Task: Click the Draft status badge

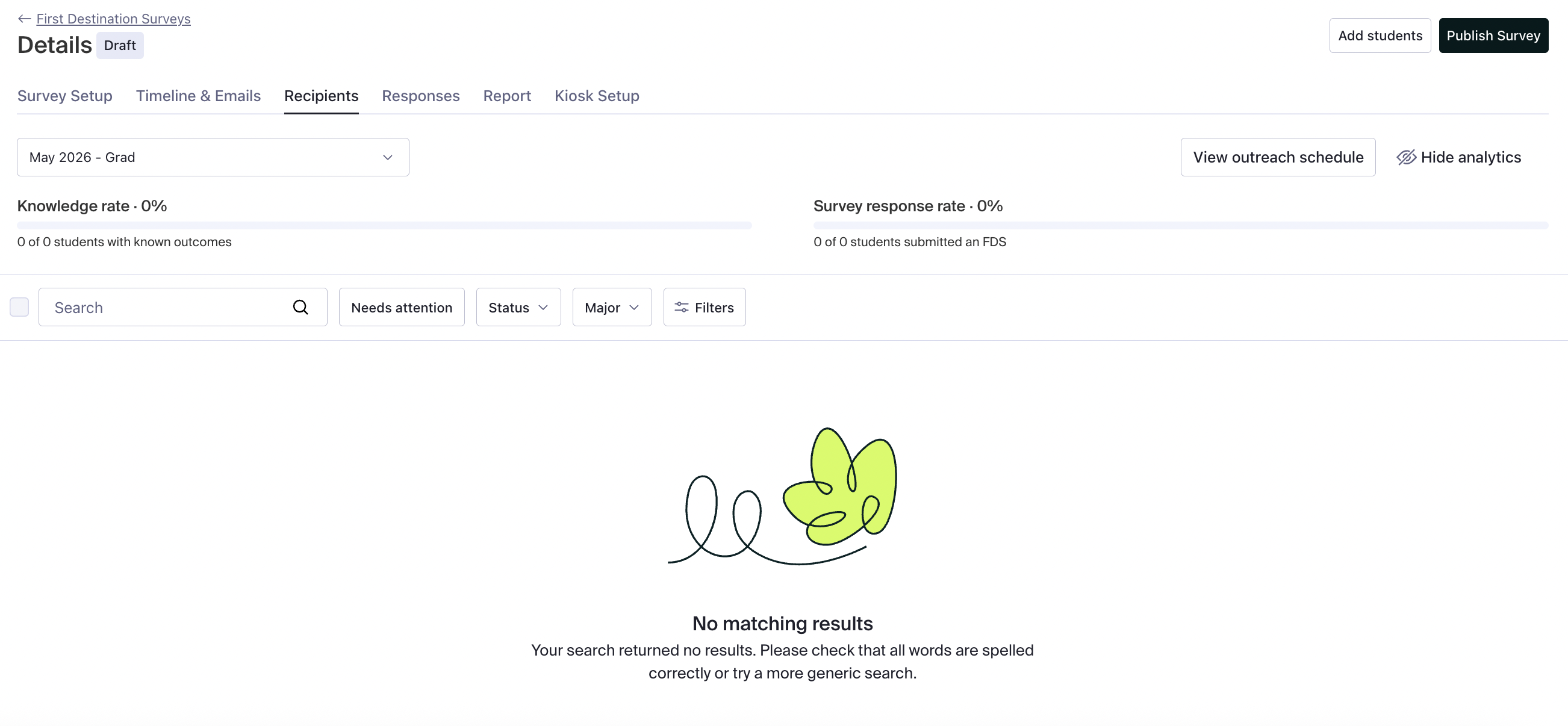Action: pyautogui.click(x=120, y=46)
